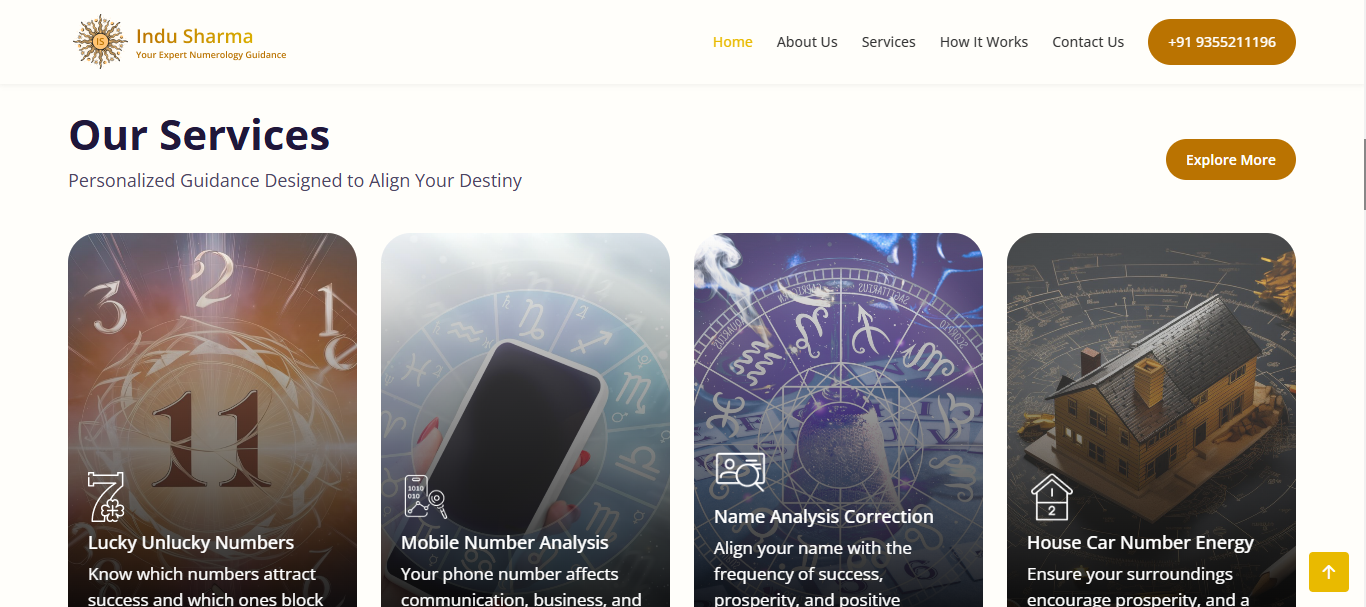
Task: Click the Explore More button
Action: 1231,160
